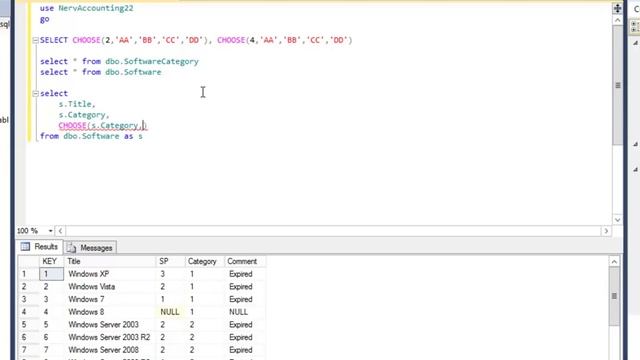Switch to the Messages tab
The height and width of the screenshot is (360, 640).
click(91, 248)
